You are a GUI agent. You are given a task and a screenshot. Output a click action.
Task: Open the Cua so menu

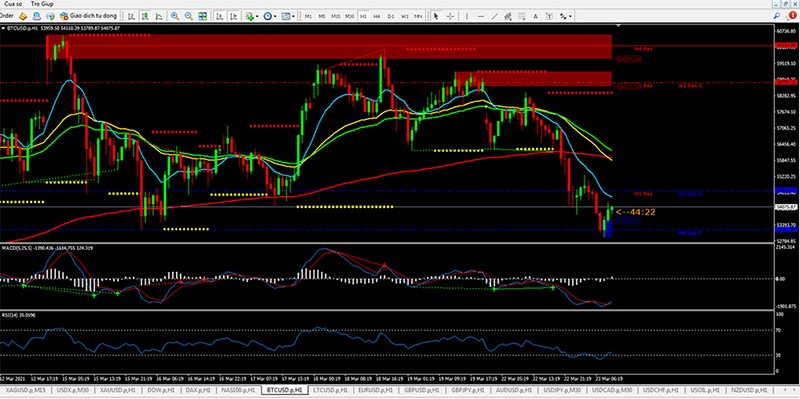point(14,4)
